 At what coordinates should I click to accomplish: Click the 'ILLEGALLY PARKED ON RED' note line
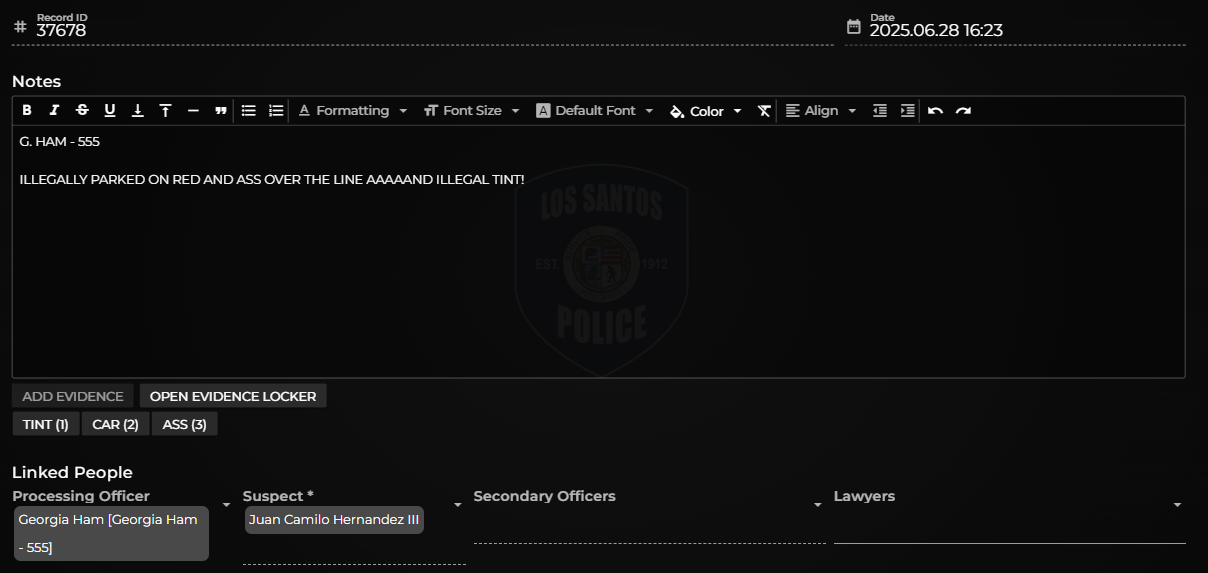(272, 180)
